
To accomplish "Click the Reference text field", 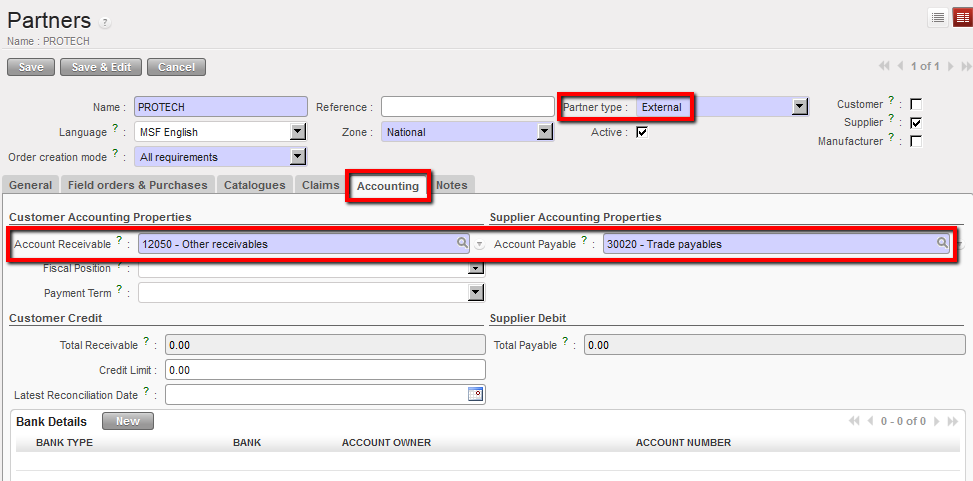I will (x=467, y=107).
